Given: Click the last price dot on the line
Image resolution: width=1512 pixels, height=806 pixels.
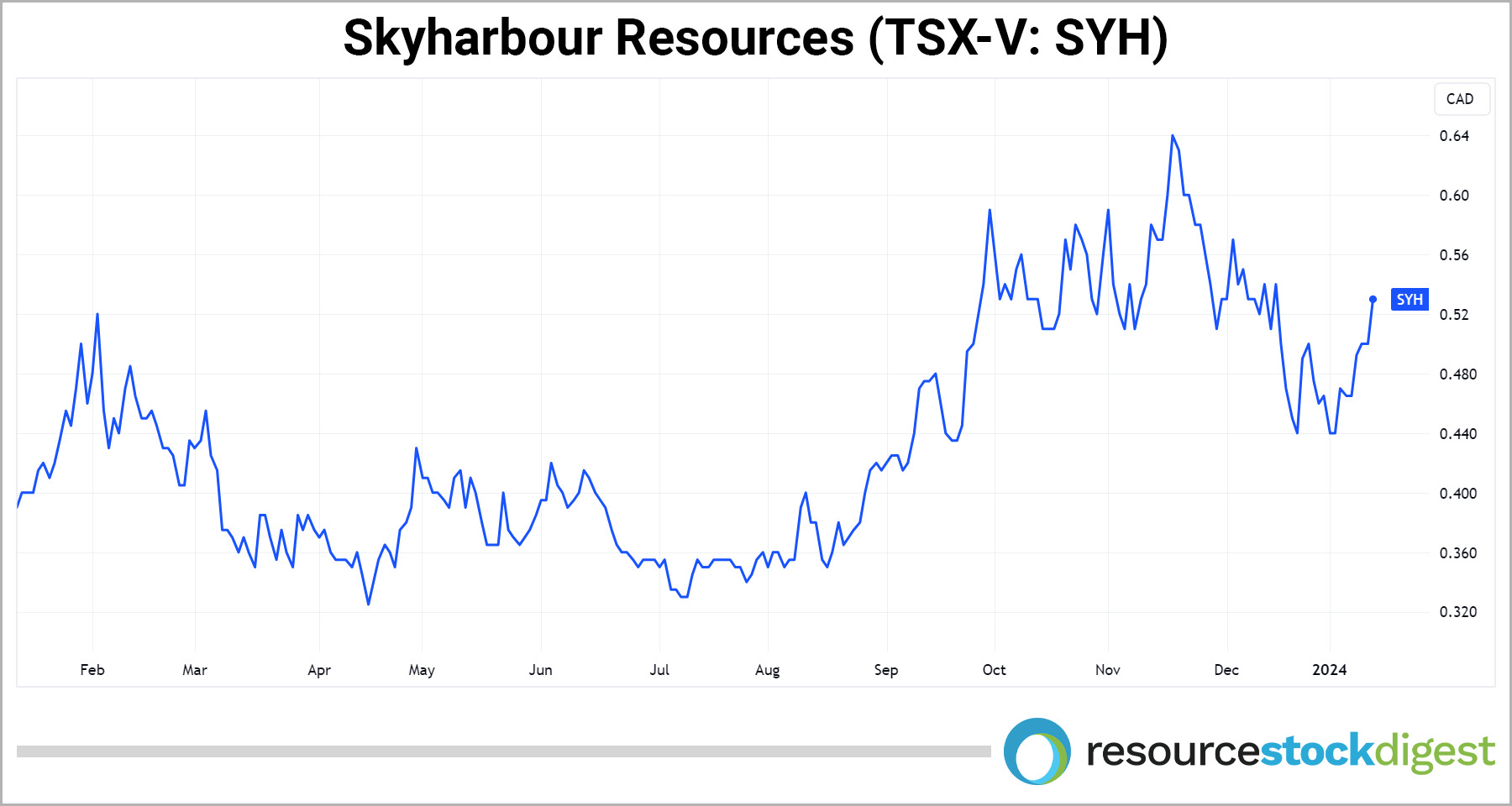Looking at the screenshot, I should [1373, 300].
